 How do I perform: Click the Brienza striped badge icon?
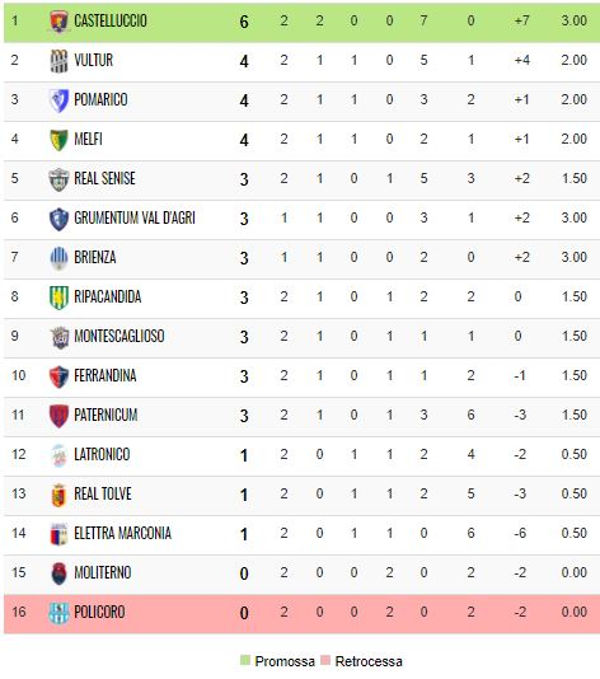(59, 258)
